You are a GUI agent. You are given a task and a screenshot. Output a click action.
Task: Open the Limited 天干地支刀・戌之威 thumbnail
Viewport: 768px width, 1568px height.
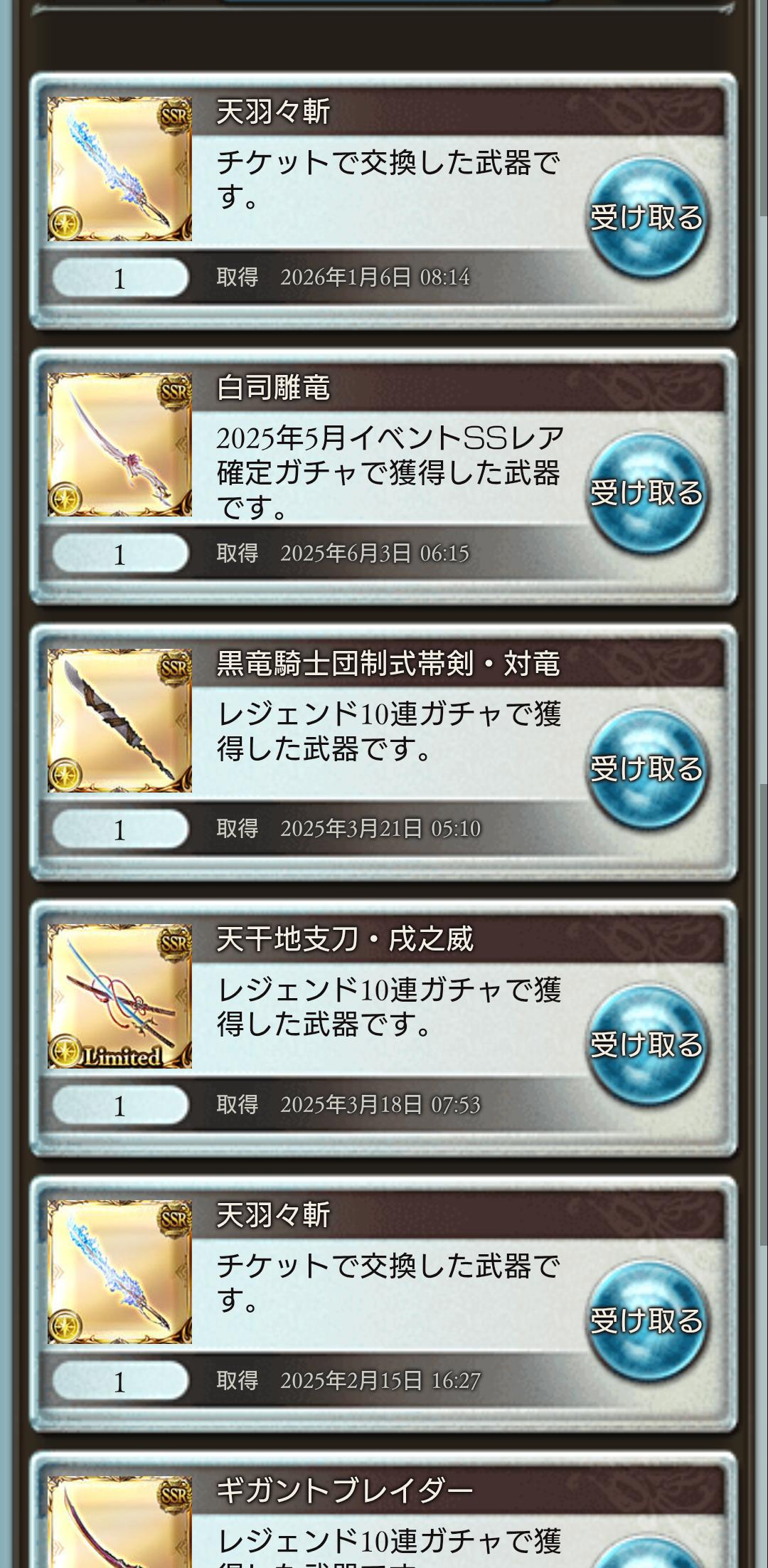[x=119, y=996]
